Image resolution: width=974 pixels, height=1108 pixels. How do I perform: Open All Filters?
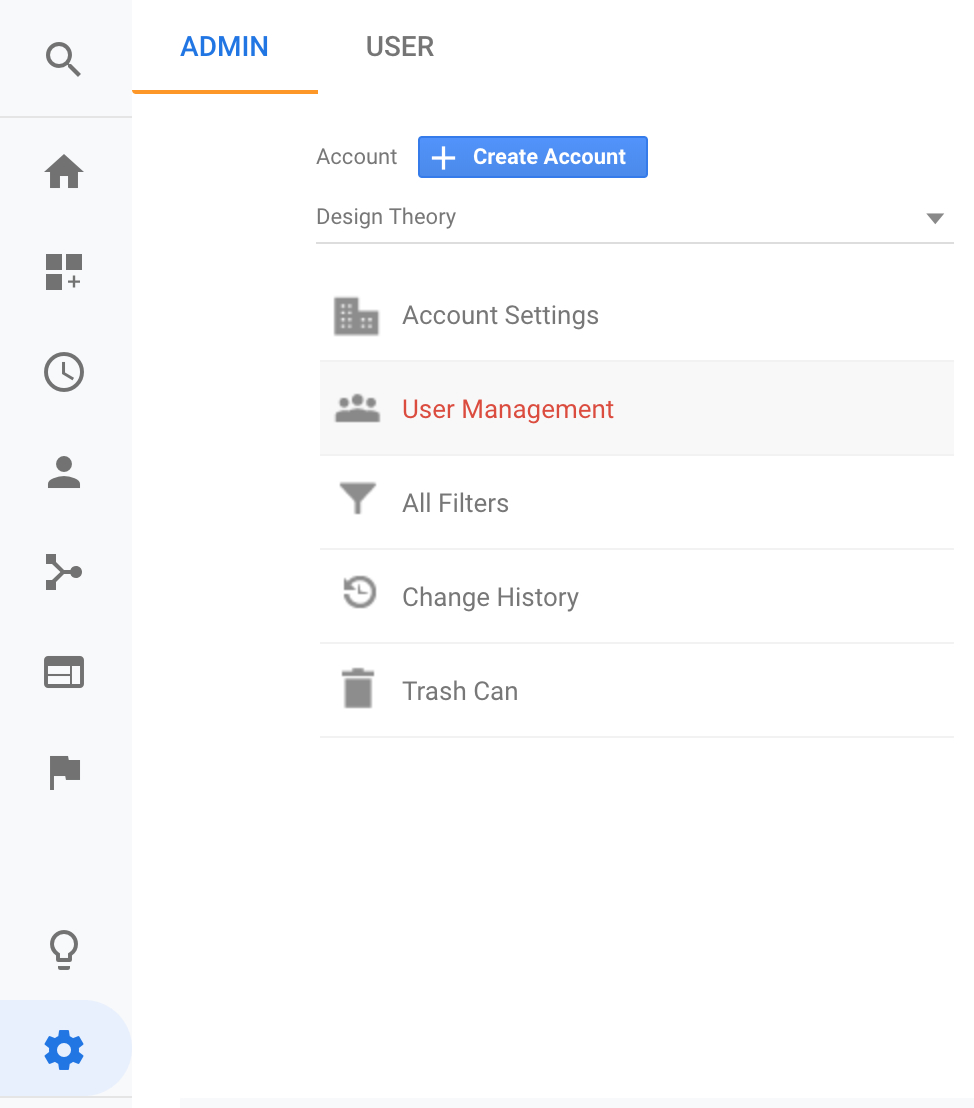coord(637,502)
